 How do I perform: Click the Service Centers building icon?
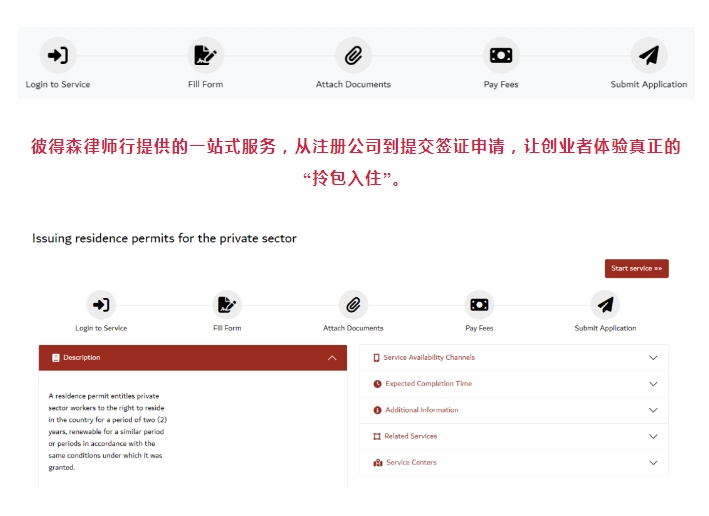click(378, 463)
